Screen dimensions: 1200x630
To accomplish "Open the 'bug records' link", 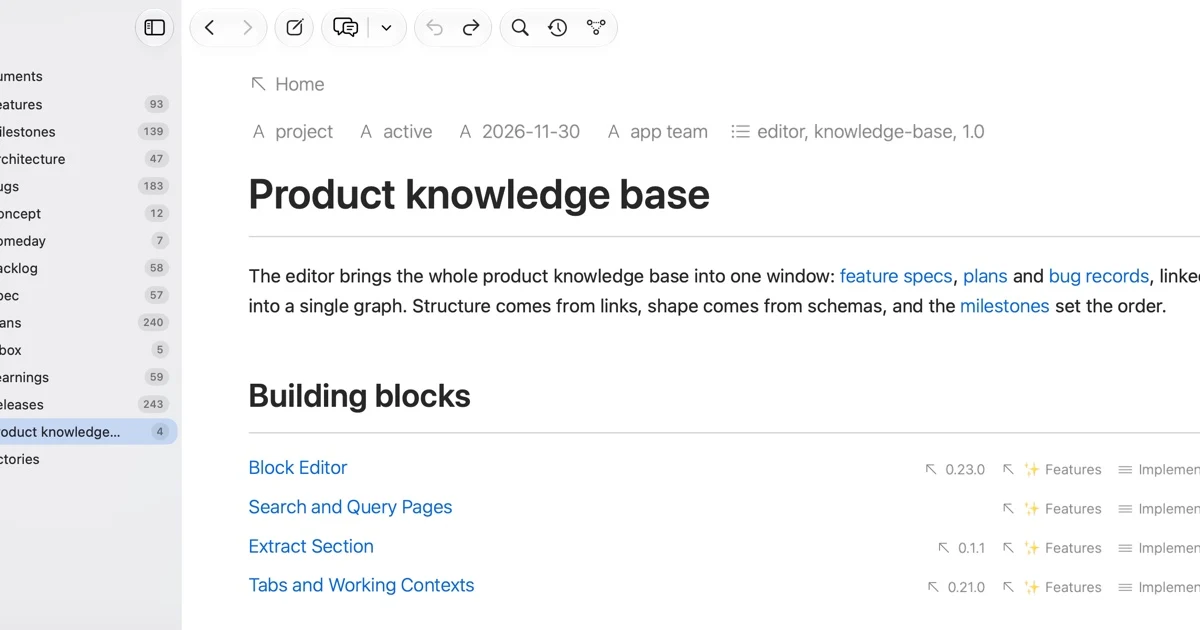I will point(1099,276).
